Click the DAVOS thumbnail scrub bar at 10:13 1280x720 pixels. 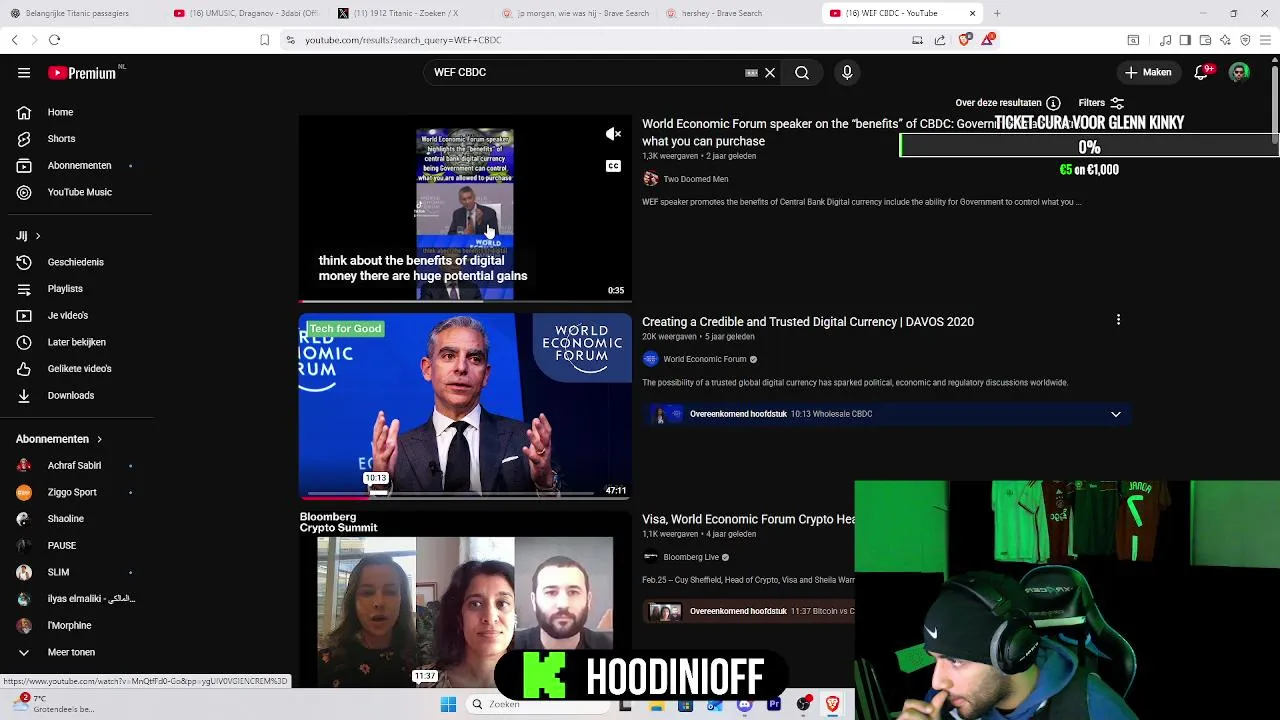[377, 493]
